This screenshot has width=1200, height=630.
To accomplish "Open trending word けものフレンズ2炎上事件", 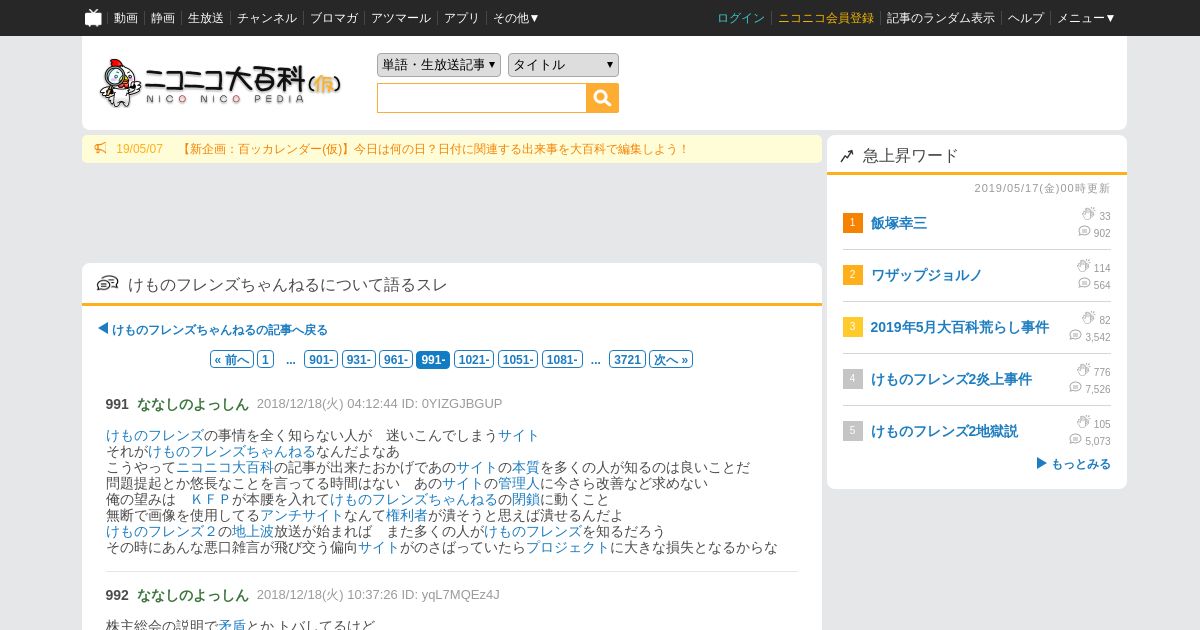I will pos(951,379).
